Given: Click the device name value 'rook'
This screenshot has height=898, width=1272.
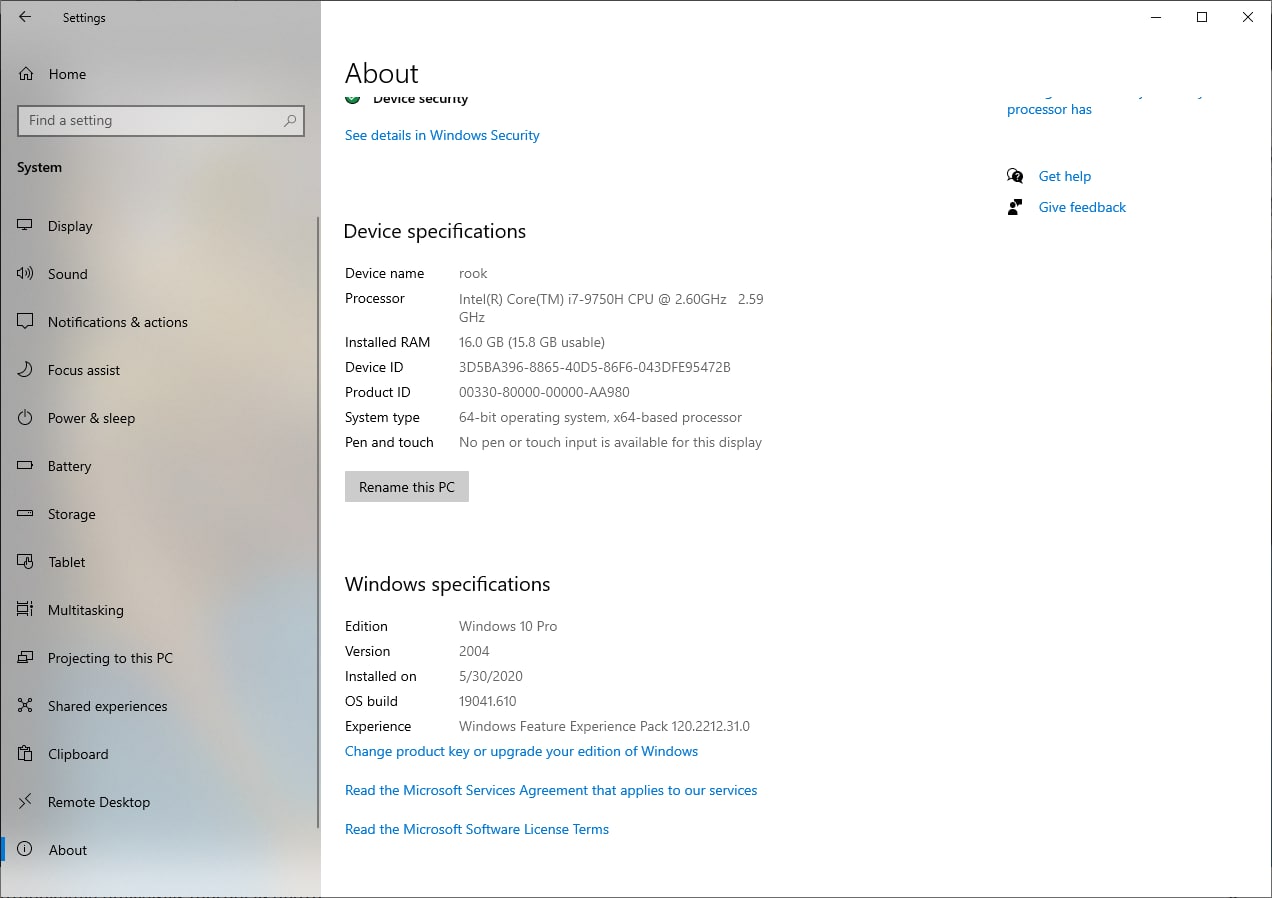Looking at the screenshot, I should tap(473, 273).
